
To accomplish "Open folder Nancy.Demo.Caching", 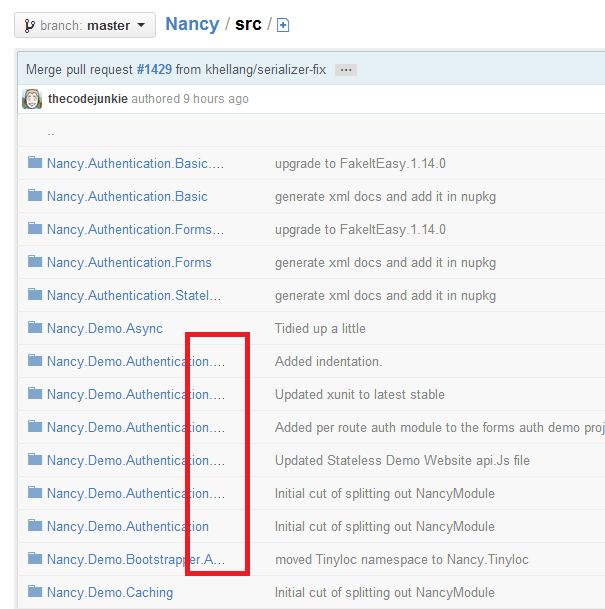I will (110, 593).
